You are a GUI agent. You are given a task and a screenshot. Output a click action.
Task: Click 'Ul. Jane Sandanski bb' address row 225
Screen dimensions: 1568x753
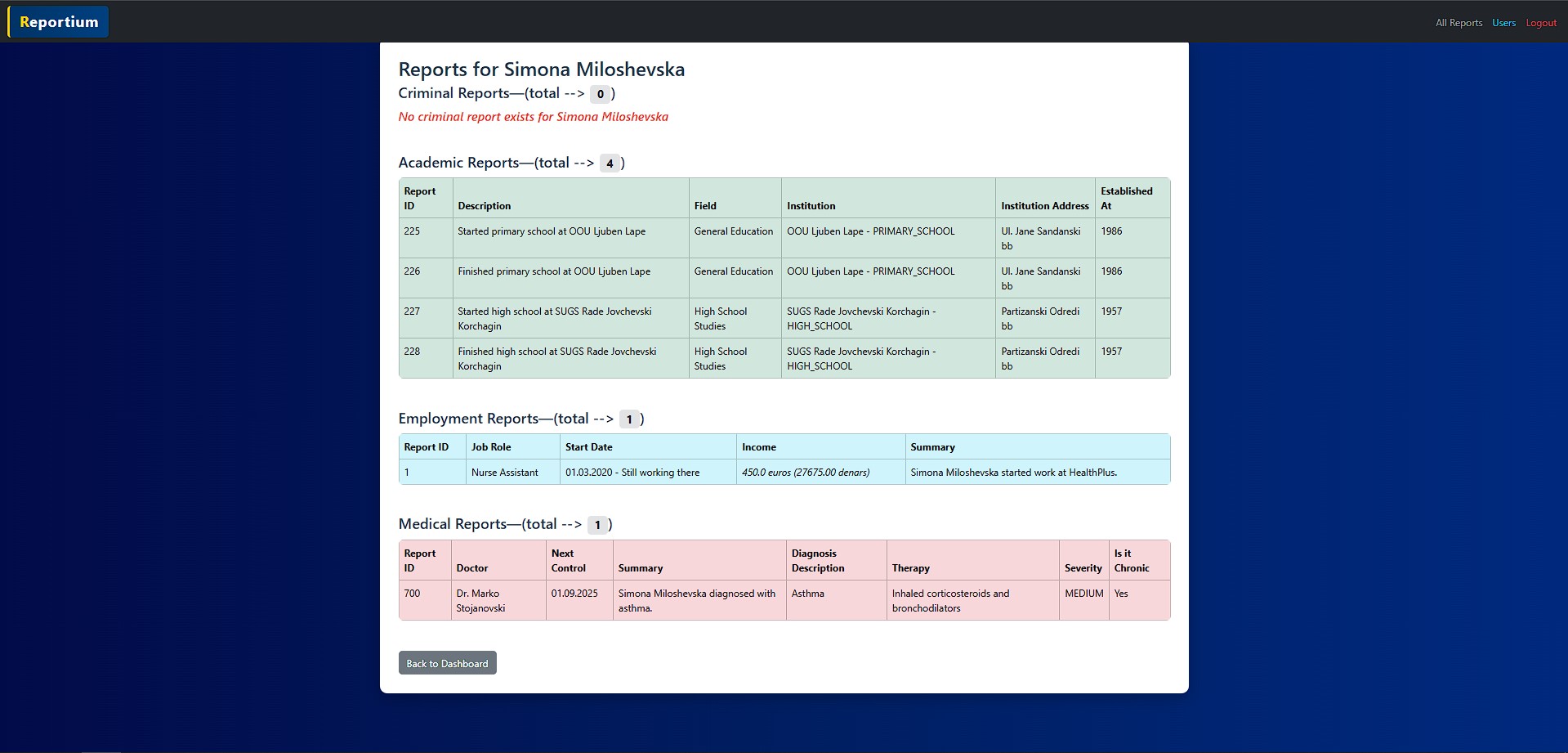(x=1045, y=238)
